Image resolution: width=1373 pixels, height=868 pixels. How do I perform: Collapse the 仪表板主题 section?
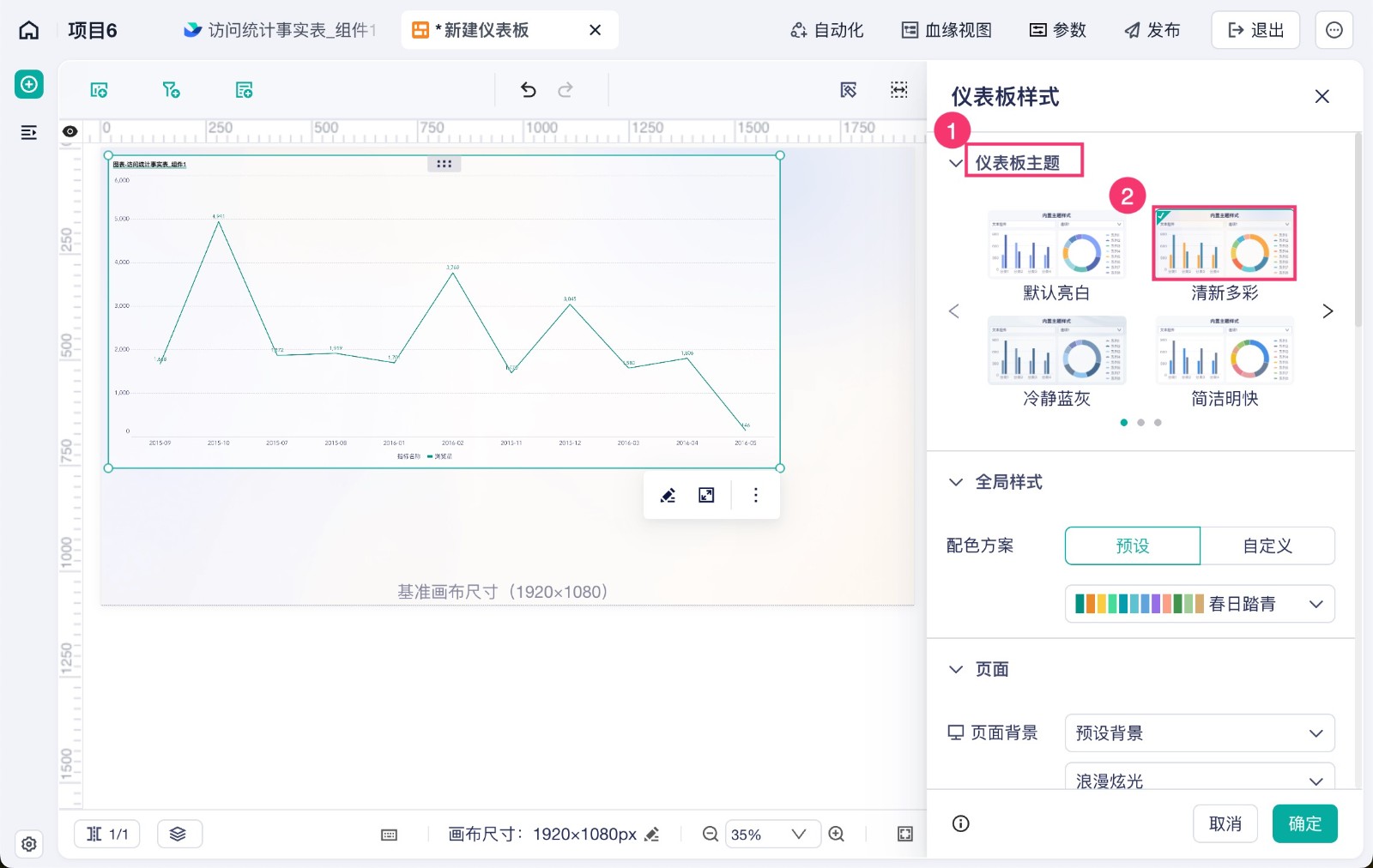click(x=956, y=163)
